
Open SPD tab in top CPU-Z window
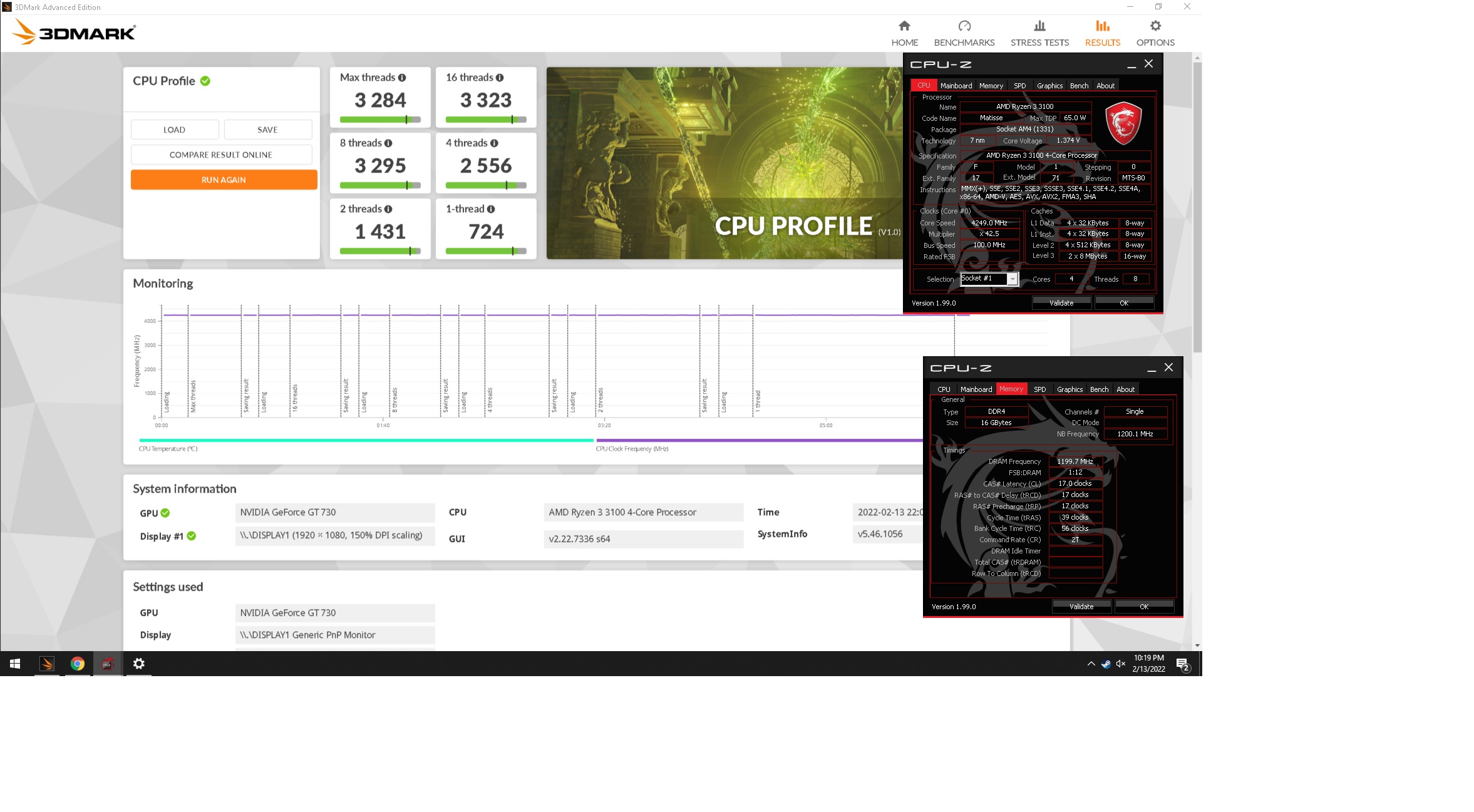tap(1019, 86)
